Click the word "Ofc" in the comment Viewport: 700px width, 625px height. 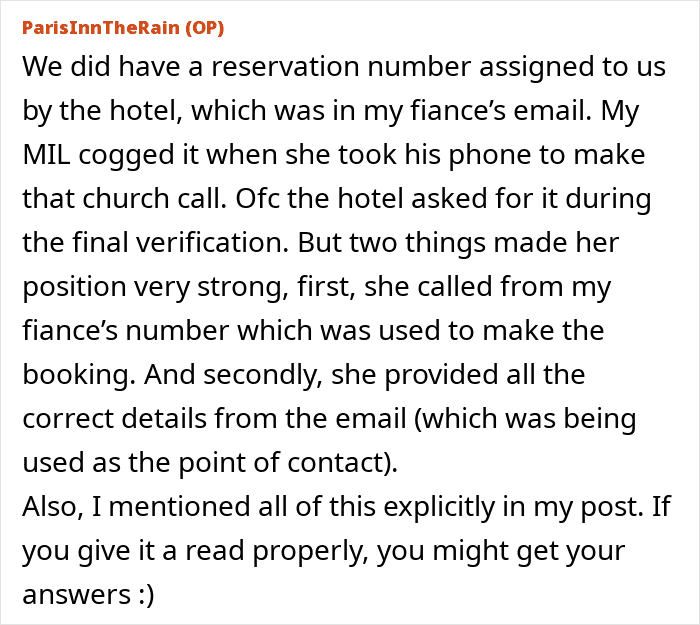click(258, 198)
